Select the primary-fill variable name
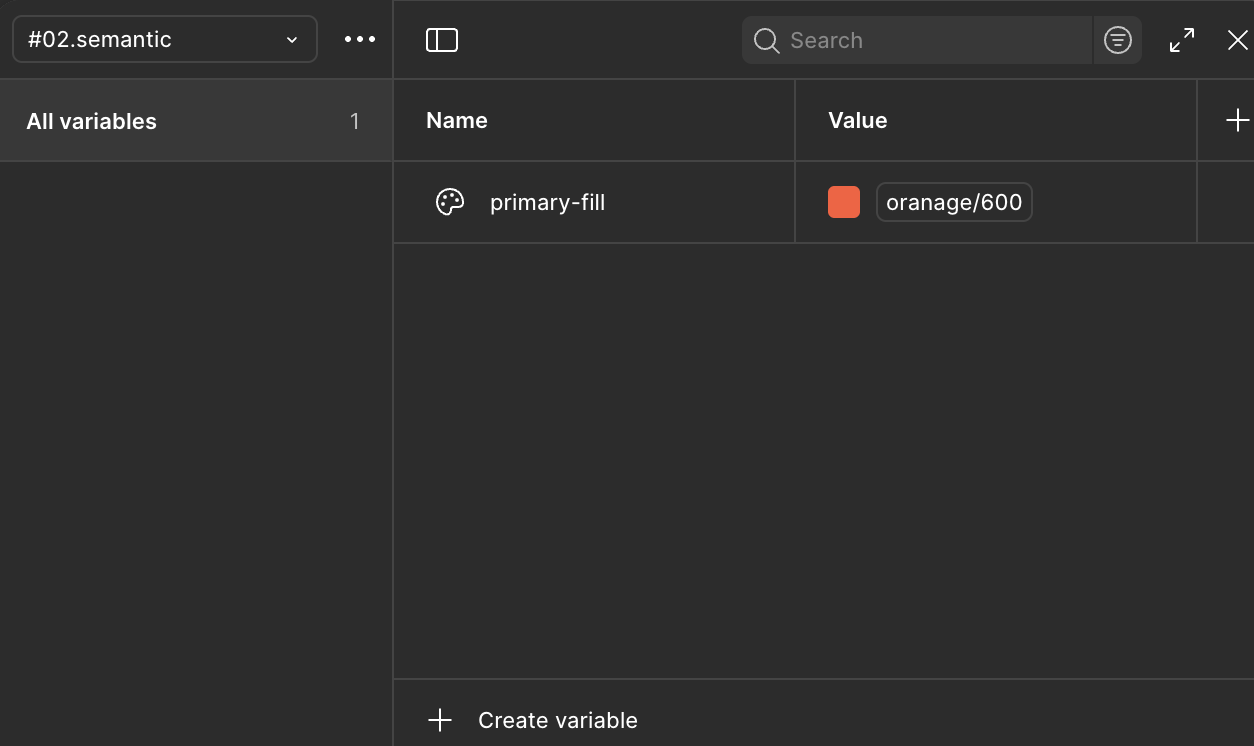This screenshot has height=746, width=1254. coord(547,202)
